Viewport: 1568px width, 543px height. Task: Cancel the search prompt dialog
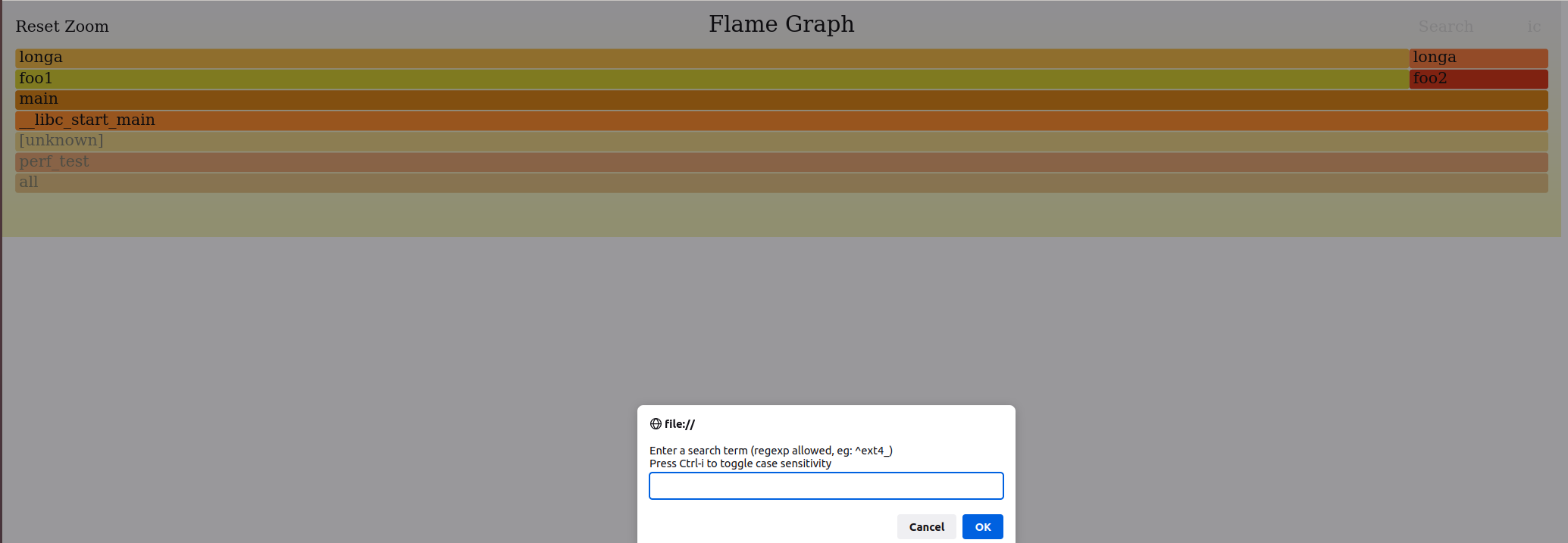click(x=926, y=527)
